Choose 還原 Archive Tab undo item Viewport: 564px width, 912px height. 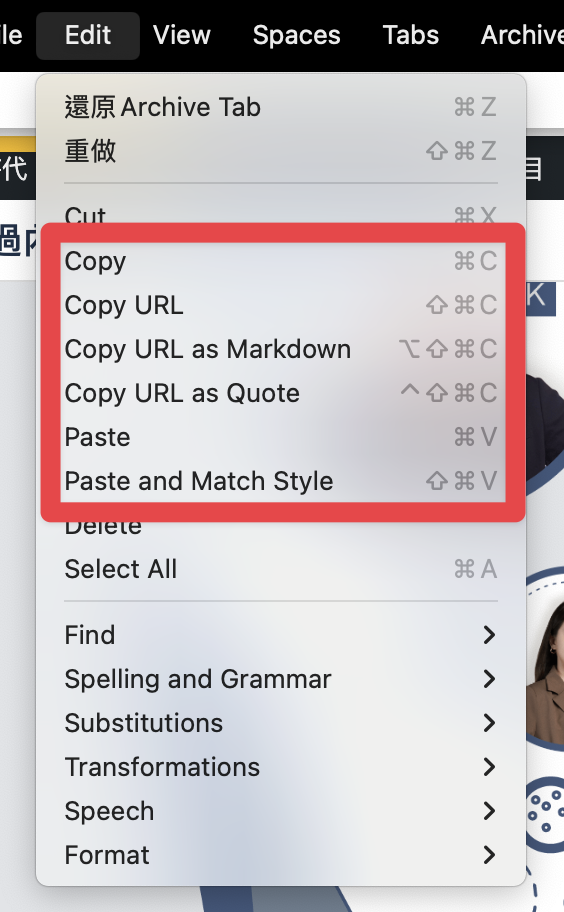[x=281, y=107]
